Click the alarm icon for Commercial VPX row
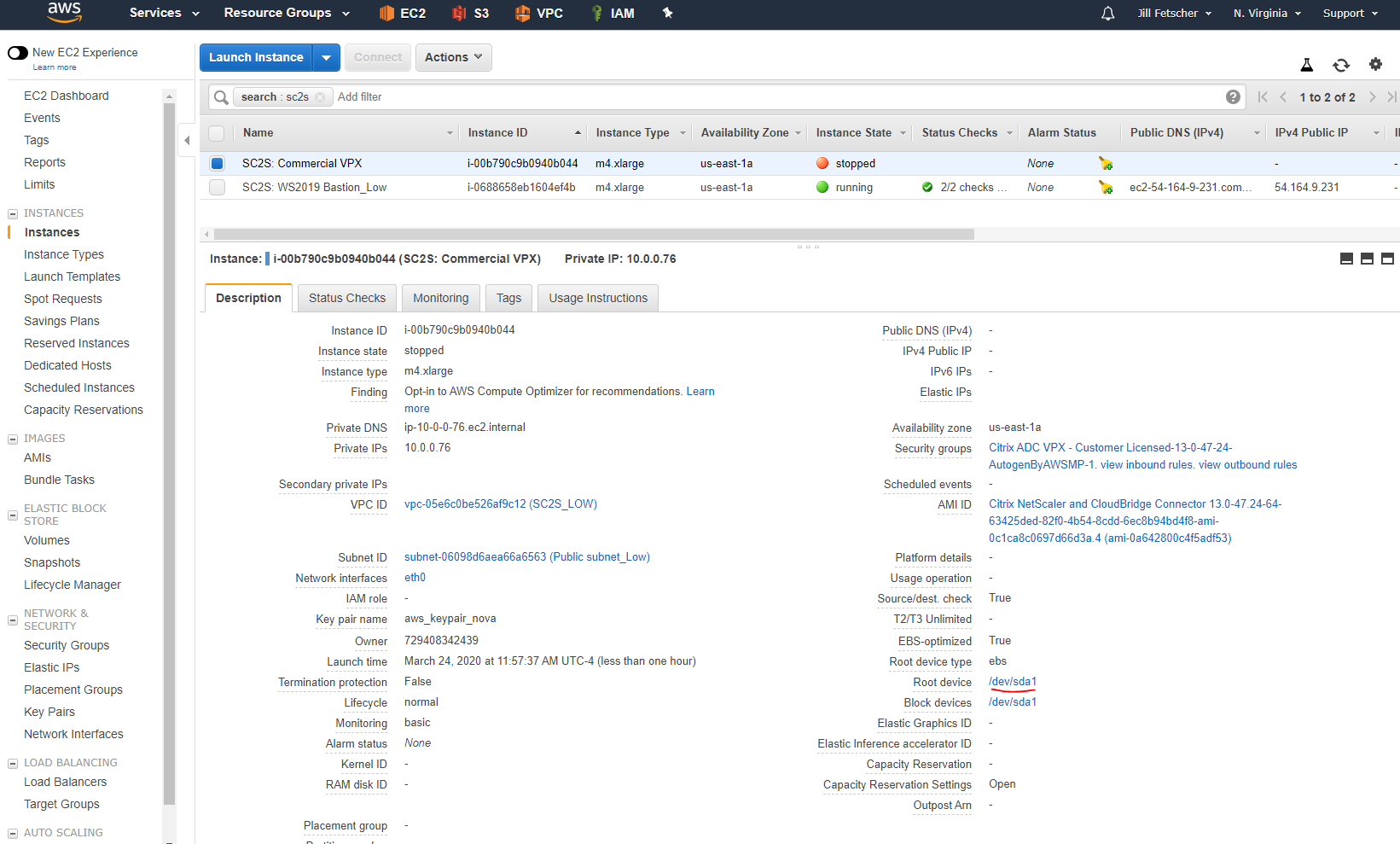Image resolution: width=1400 pixels, height=844 pixels. pos(1106,164)
